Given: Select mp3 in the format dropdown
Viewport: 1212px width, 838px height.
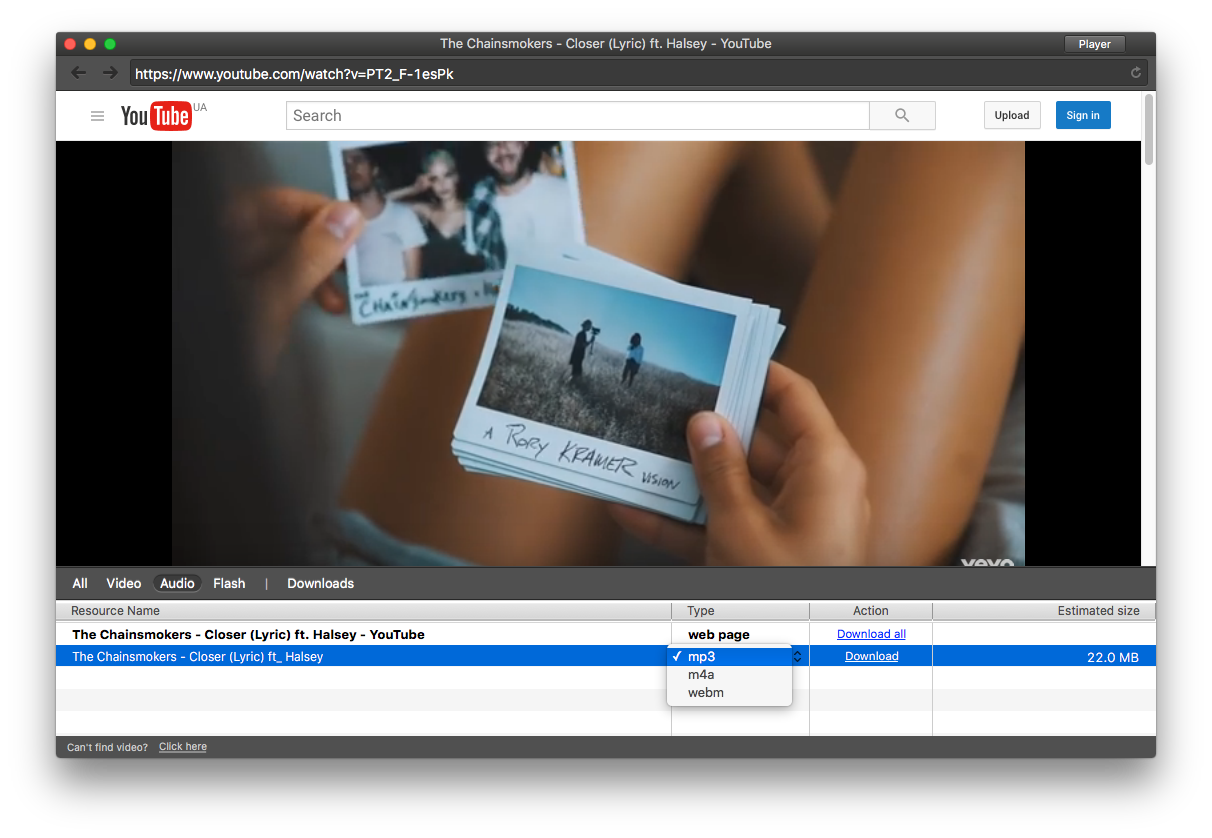Looking at the screenshot, I should pos(730,657).
